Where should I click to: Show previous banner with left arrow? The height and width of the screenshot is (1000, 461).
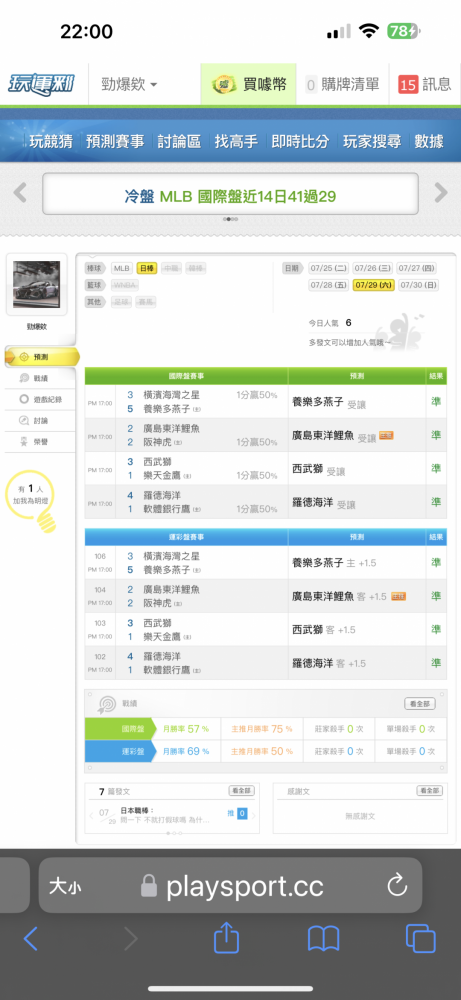pyautogui.click(x=20, y=192)
